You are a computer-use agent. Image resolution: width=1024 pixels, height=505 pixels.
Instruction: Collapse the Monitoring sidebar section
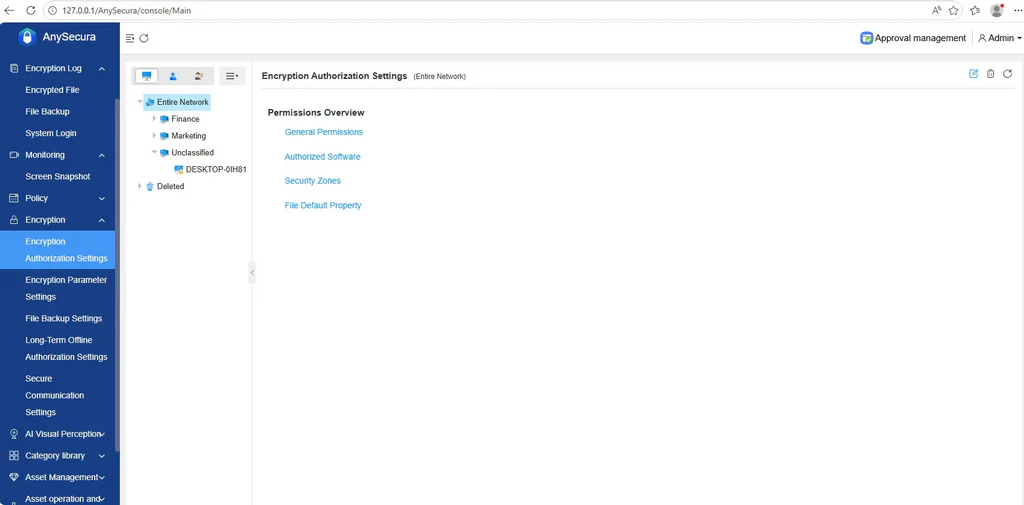pos(102,155)
